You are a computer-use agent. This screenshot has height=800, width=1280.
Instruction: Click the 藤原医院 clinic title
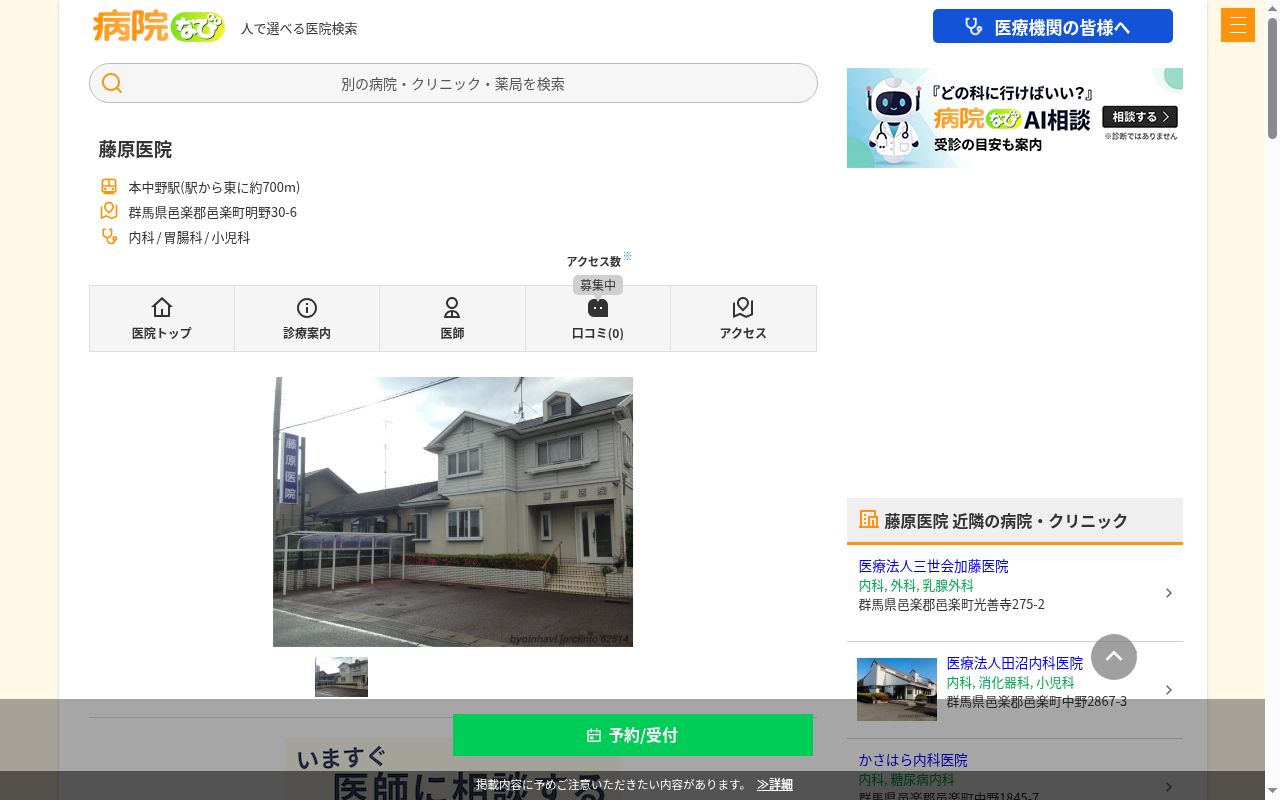135,149
